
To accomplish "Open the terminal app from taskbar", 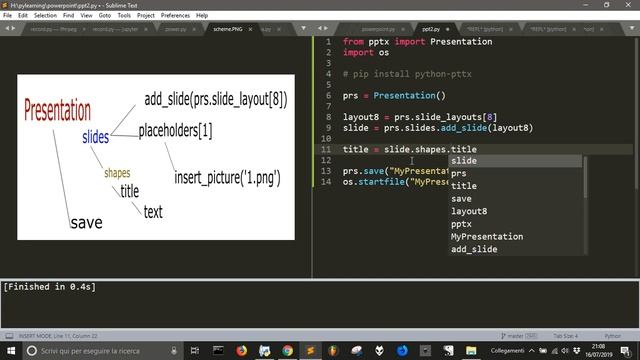I will (218, 351).
